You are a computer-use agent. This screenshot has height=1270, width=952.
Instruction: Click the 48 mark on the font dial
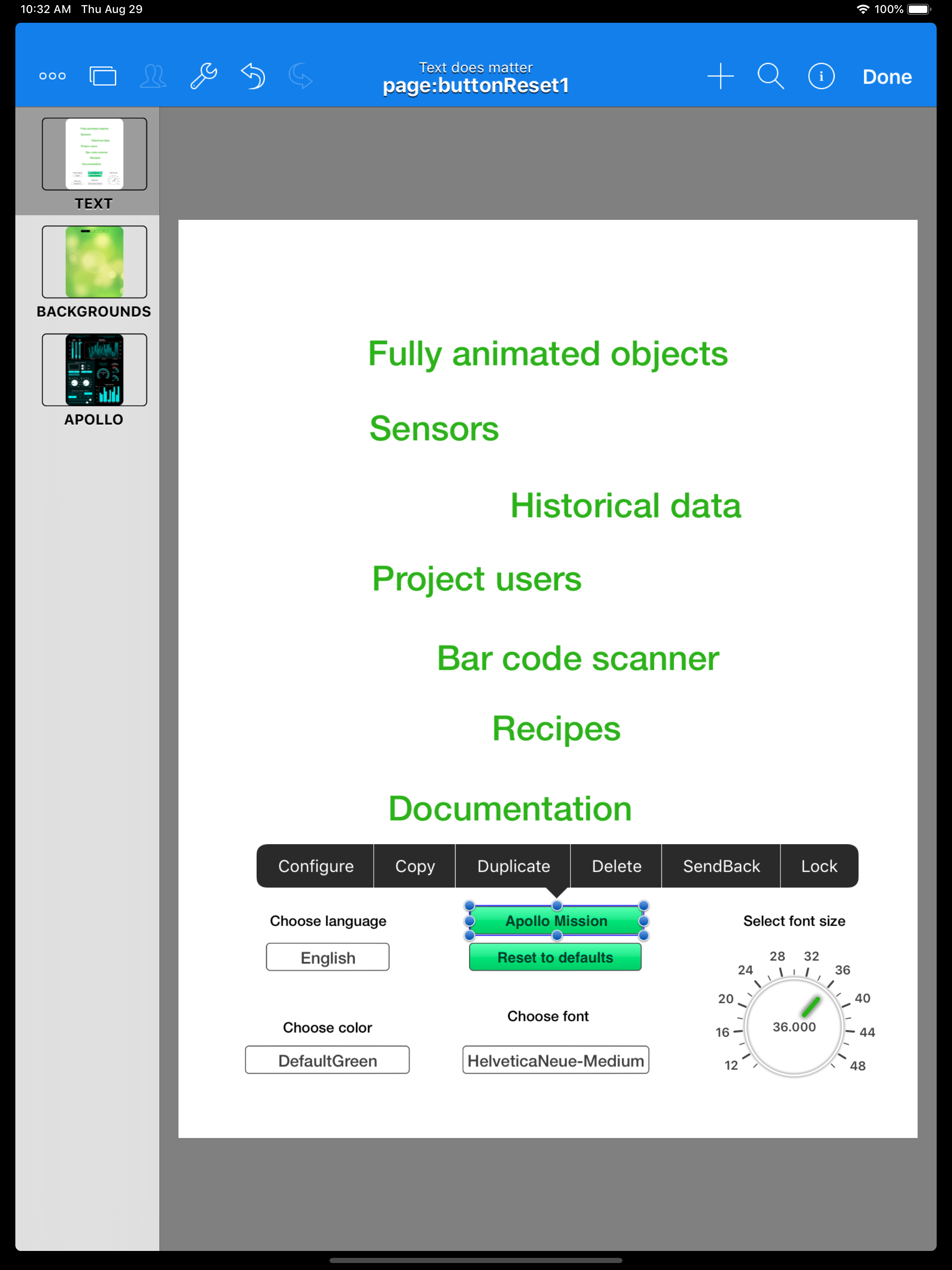(x=857, y=1065)
